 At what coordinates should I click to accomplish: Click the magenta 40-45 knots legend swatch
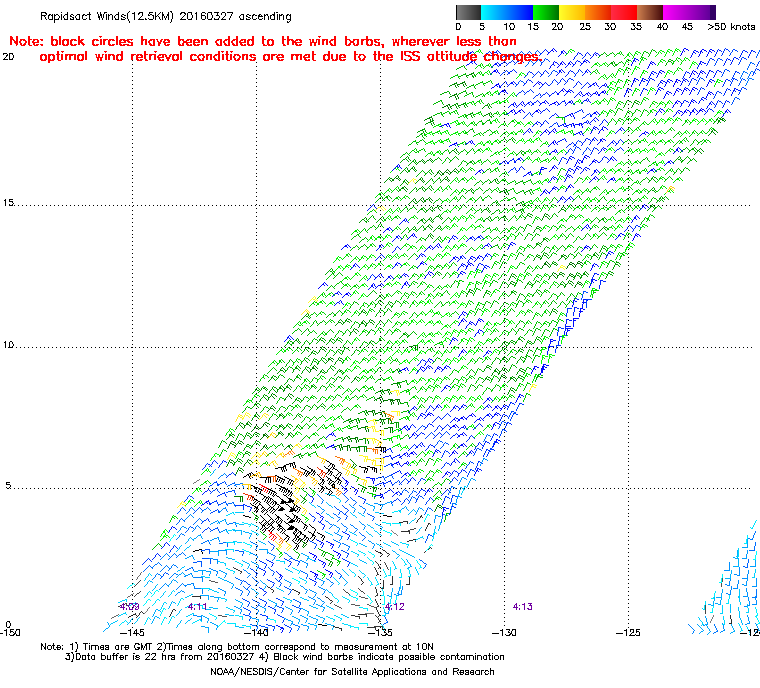[676, 12]
